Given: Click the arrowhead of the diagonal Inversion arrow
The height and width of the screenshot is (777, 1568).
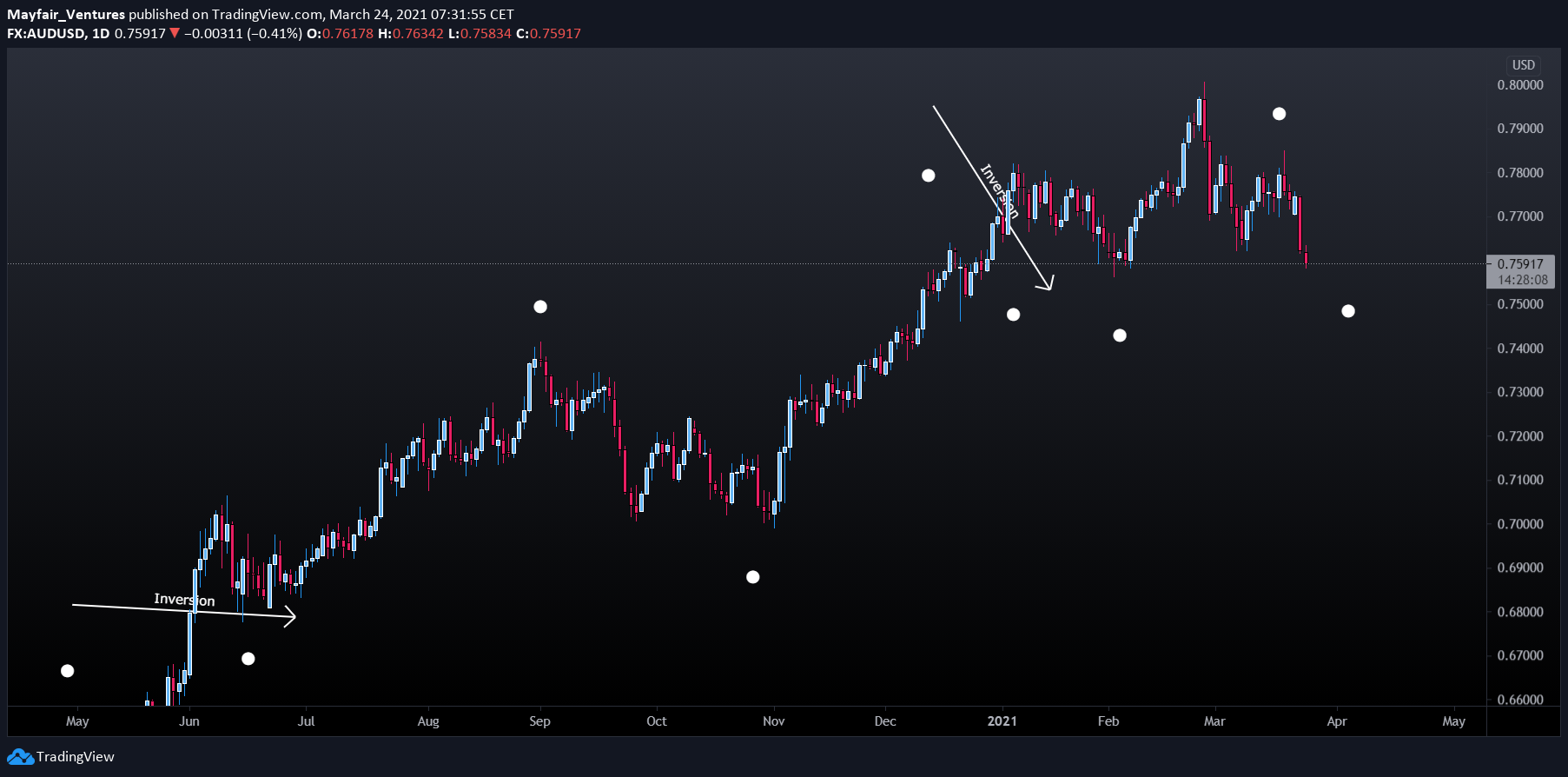Looking at the screenshot, I should click(x=1047, y=282).
